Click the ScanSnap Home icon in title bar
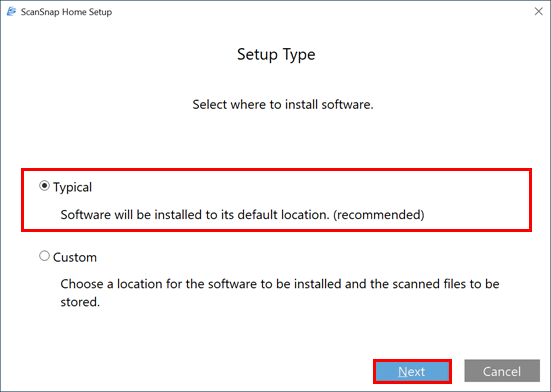Screen dimensions: 551x392 pyautogui.click(x=12, y=12)
